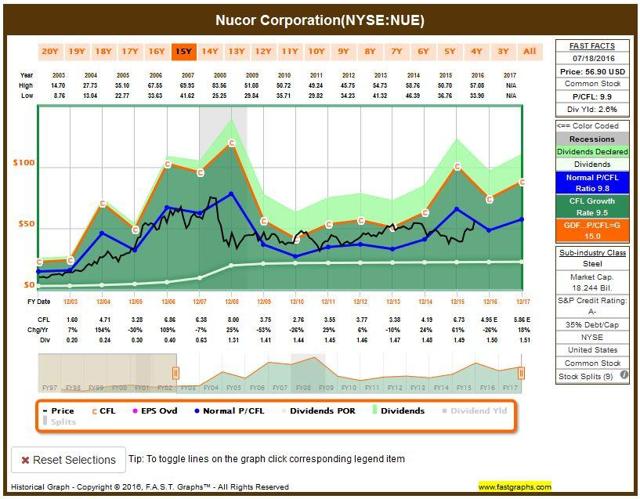Viewport: 640px width, 499px height.
Task: Select the 16Y time range tab
Action: [156, 51]
